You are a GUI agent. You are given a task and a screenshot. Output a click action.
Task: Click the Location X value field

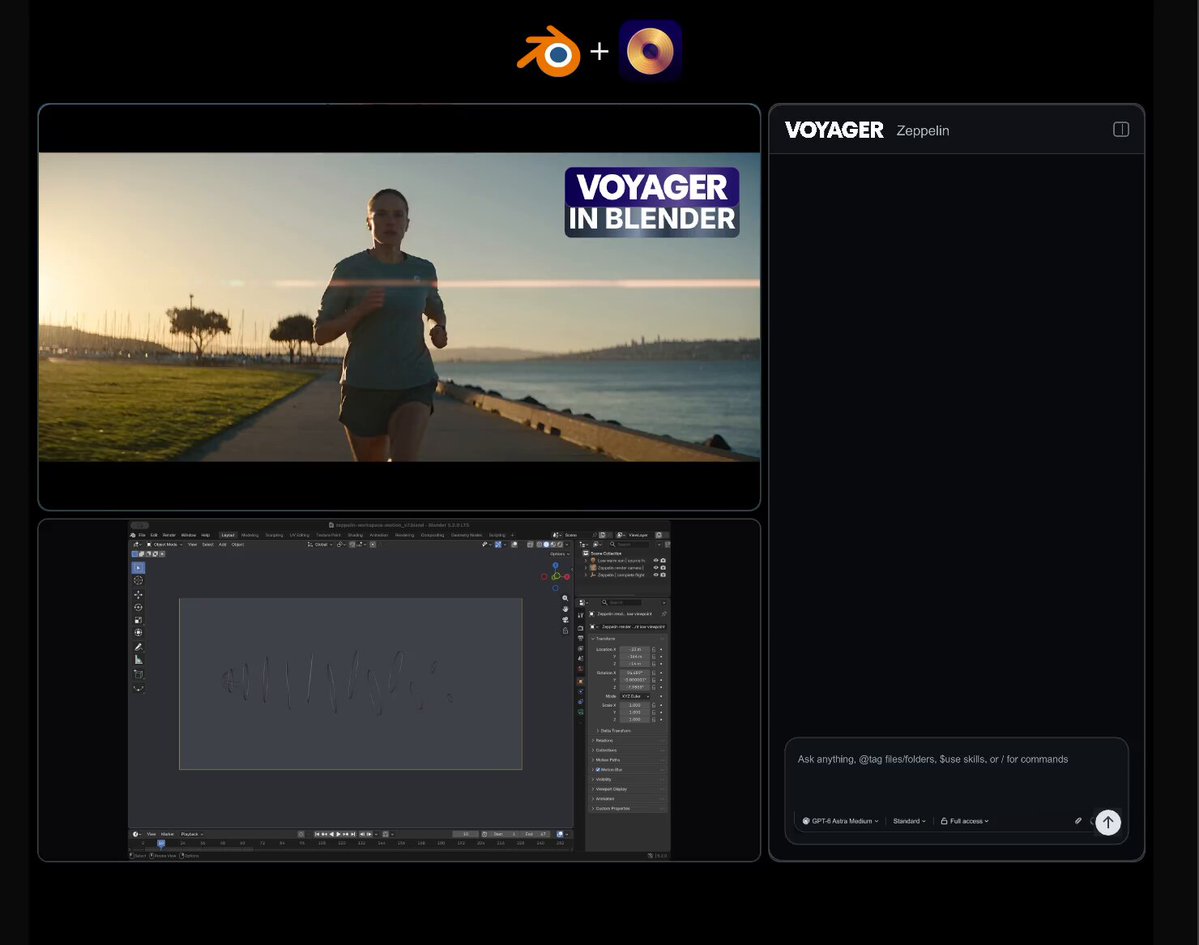tap(635, 649)
